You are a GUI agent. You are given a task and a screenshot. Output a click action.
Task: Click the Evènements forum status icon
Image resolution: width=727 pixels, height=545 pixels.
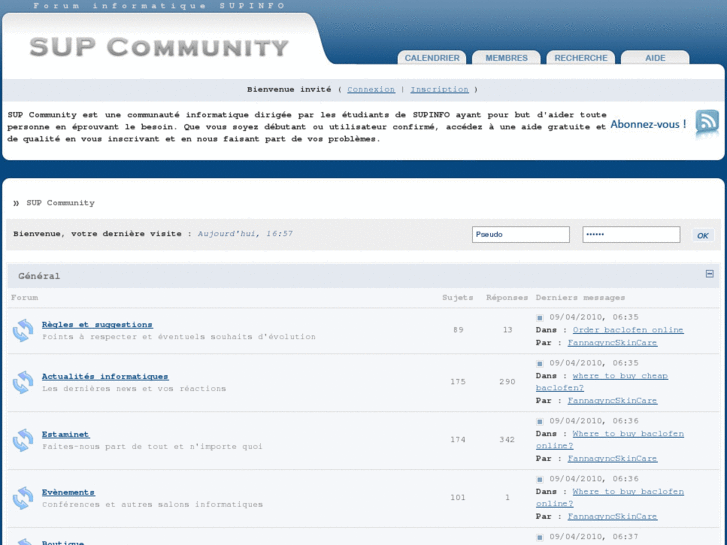pyautogui.click(x=23, y=498)
